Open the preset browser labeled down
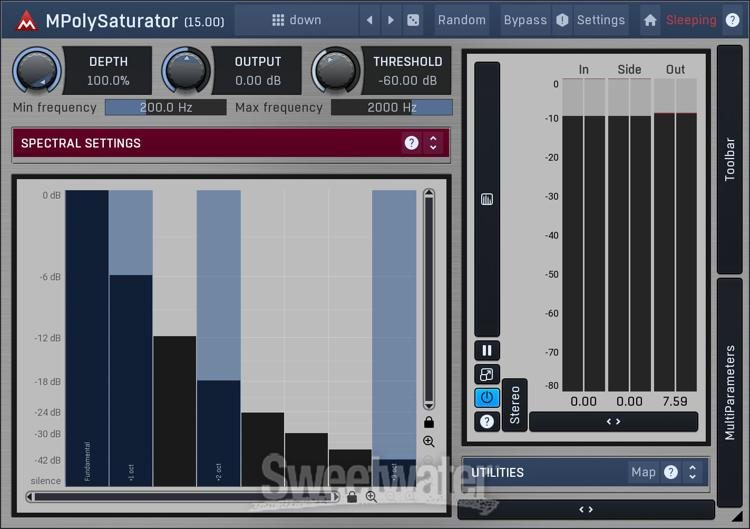The width and height of the screenshot is (750, 529). click(297, 20)
